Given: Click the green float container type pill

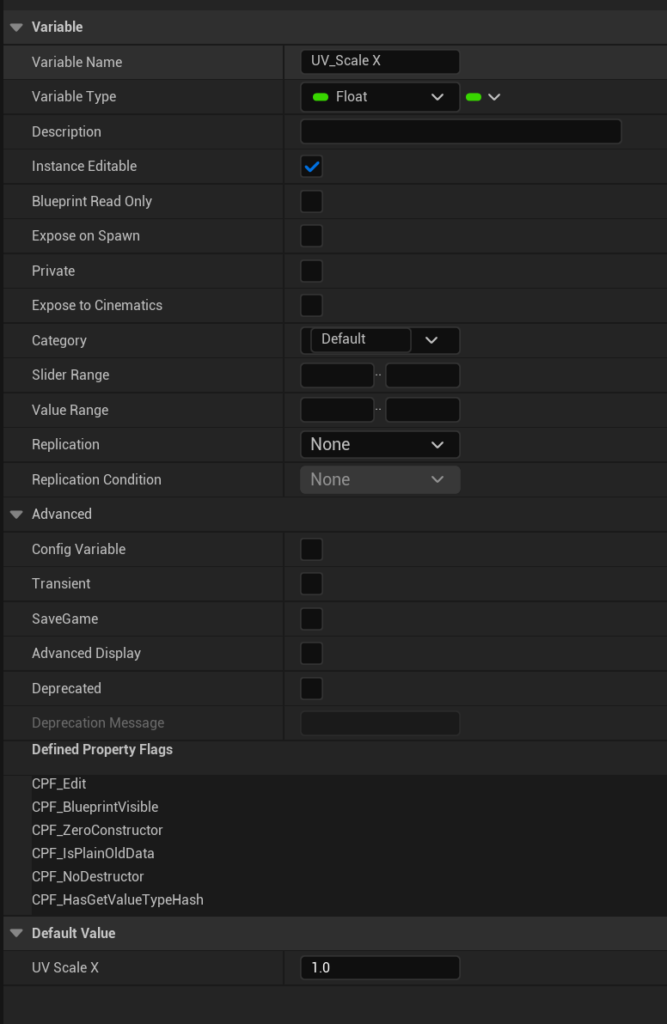Looking at the screenshot, I should 474,97.
